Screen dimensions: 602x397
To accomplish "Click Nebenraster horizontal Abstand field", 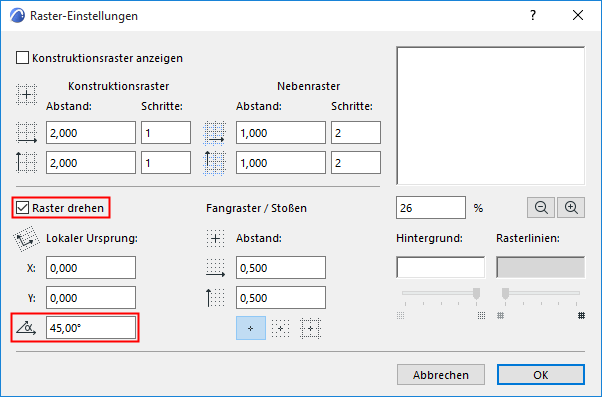I will (x=281, y=133).
